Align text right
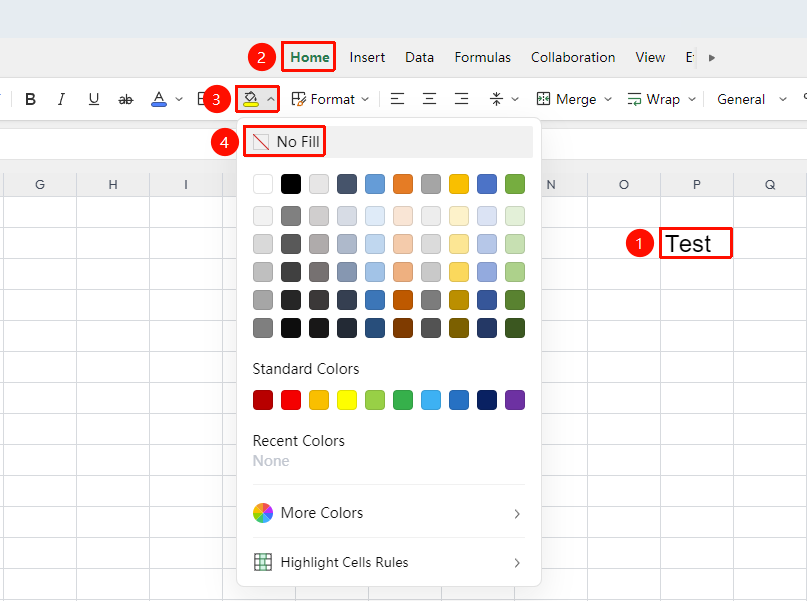Screen dimensions: 807x601 461,99
